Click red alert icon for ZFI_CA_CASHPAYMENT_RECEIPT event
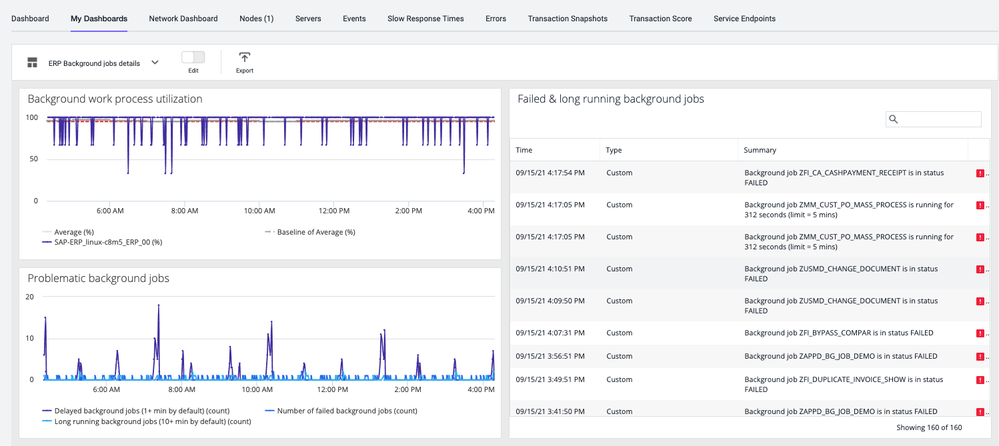999x446 pixels. (x=980, y=173)
